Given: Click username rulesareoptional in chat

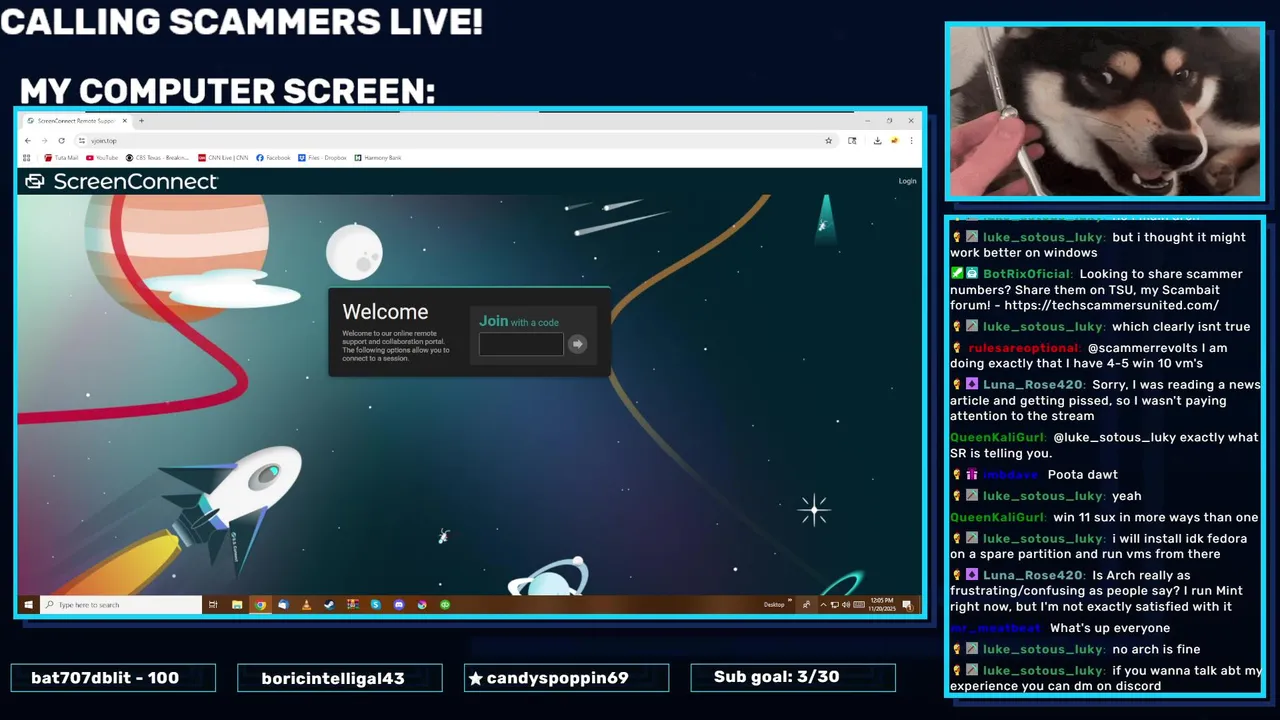Looking at the screenshot, I should (x=1025, y=348).
